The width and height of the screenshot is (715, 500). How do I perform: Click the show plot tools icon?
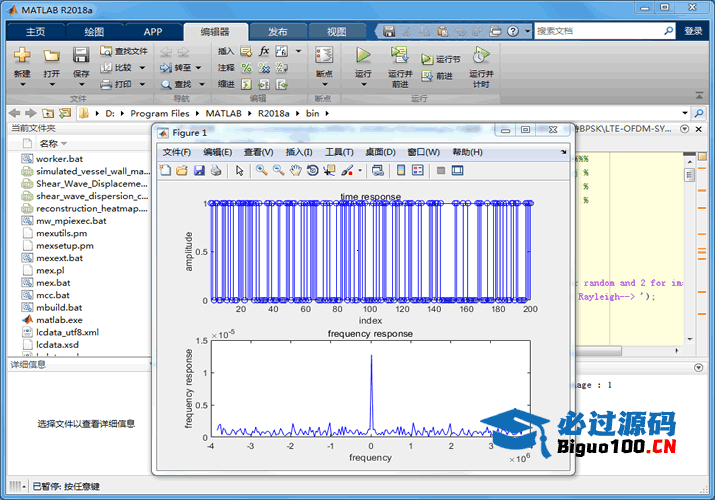[457, 170]
